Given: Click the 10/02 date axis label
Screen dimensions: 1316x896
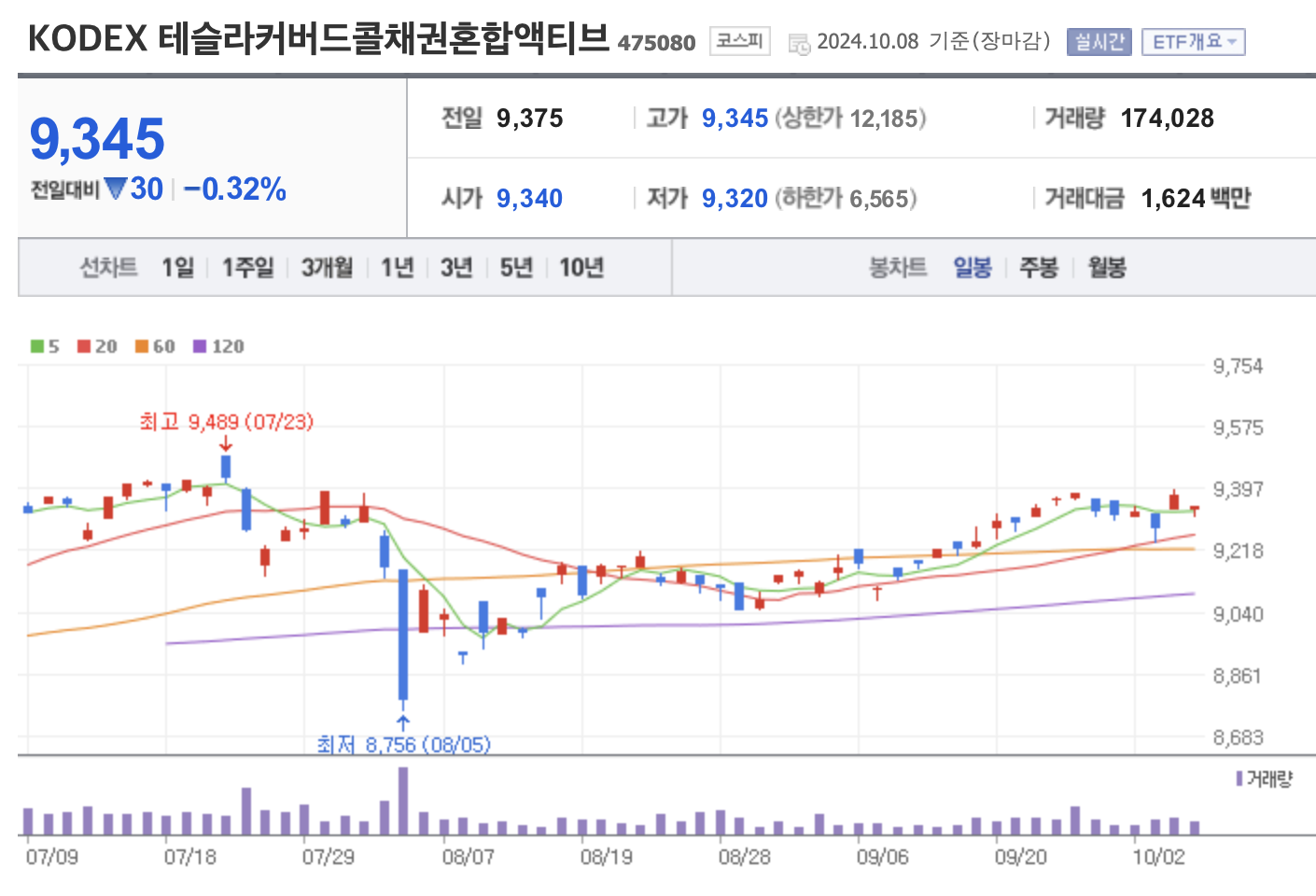Looking at the screenshot, I should click(1158, 857).
